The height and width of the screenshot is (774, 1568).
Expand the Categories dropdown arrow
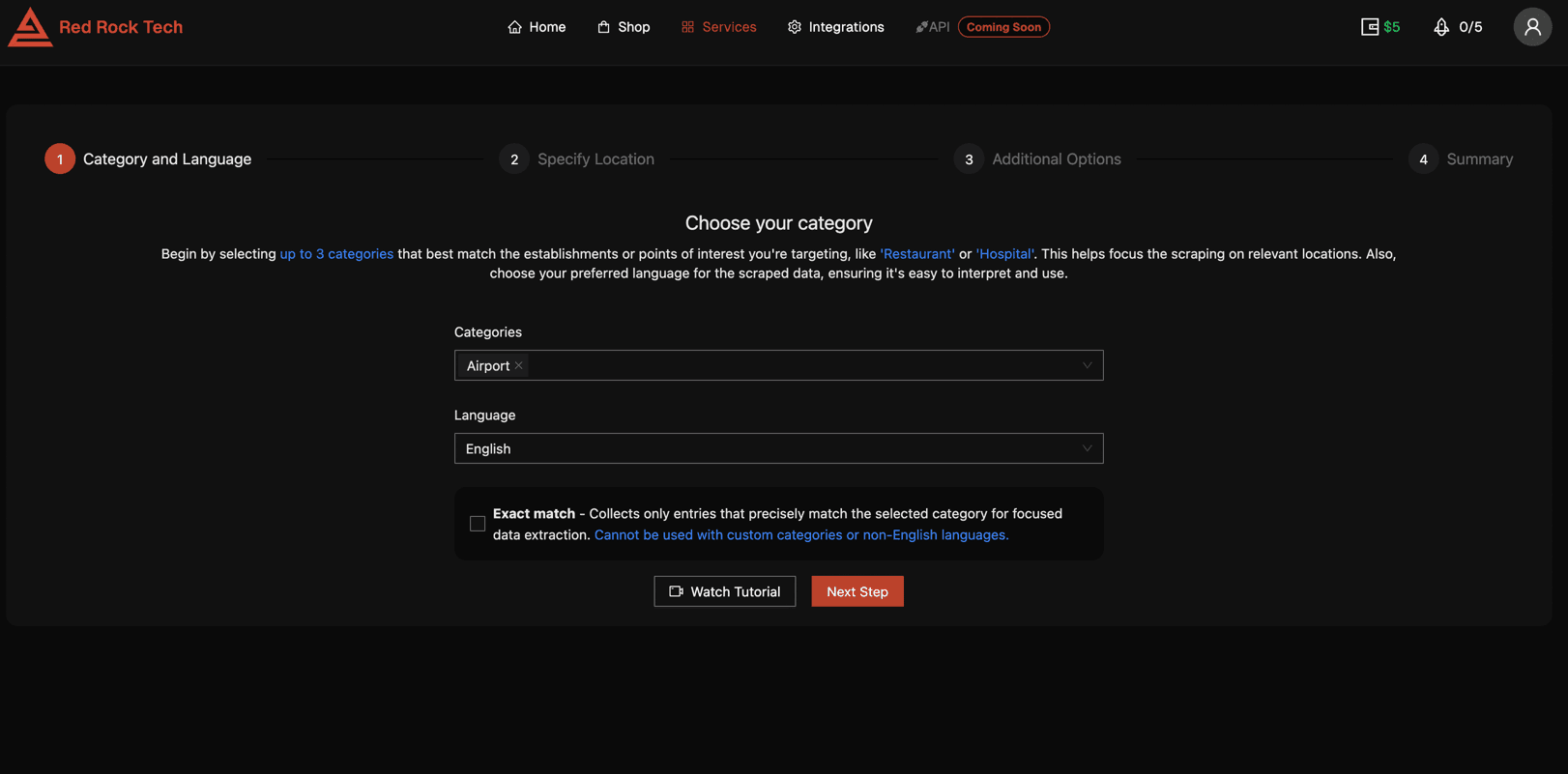tap(1087, 365)
